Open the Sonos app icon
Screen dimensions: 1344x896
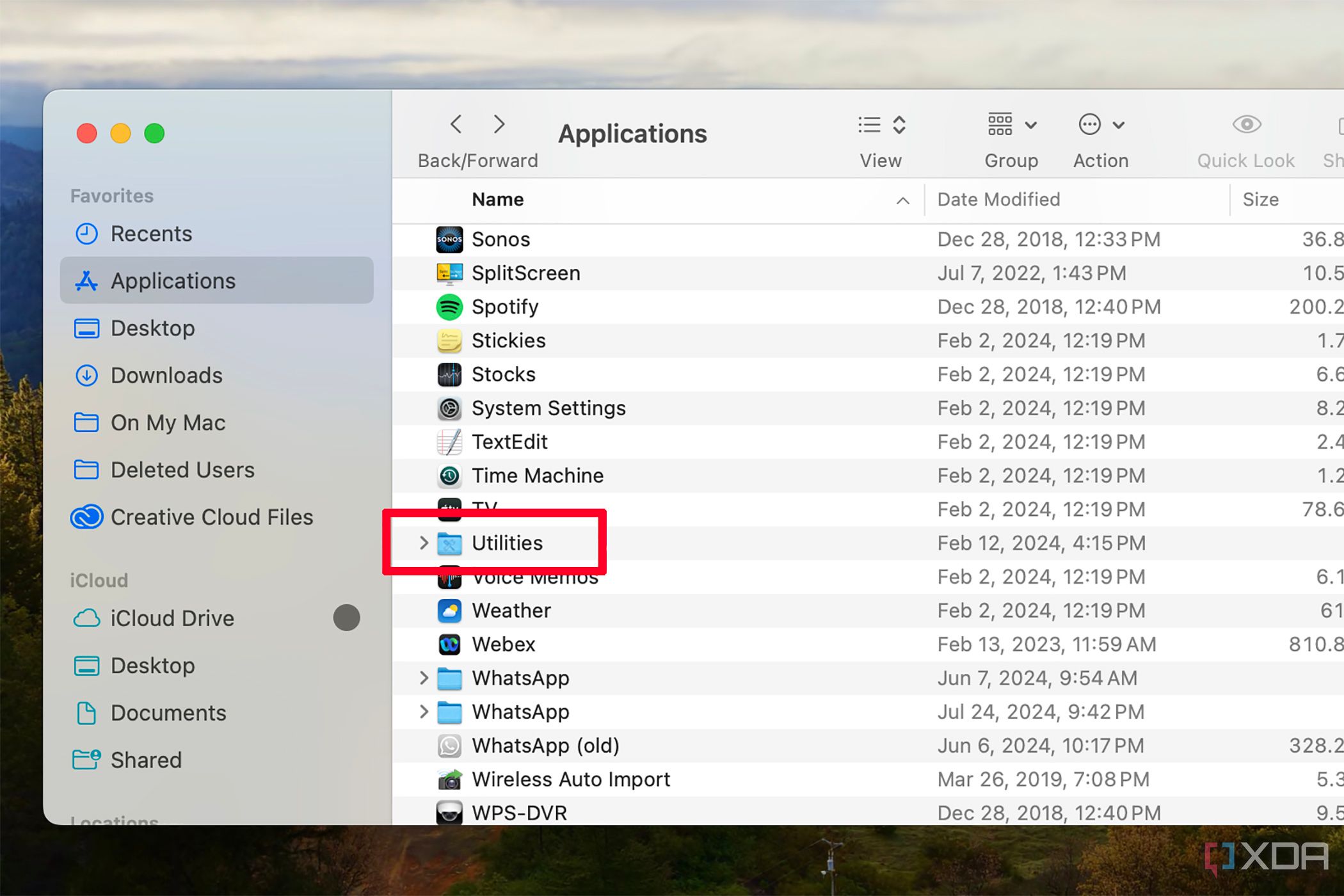pos(449,239)
